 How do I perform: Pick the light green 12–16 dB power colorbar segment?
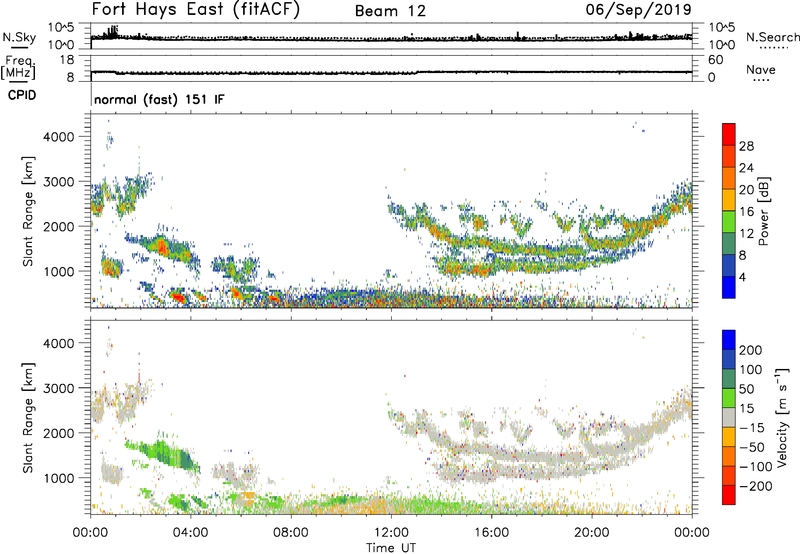[x=729, y=222]
